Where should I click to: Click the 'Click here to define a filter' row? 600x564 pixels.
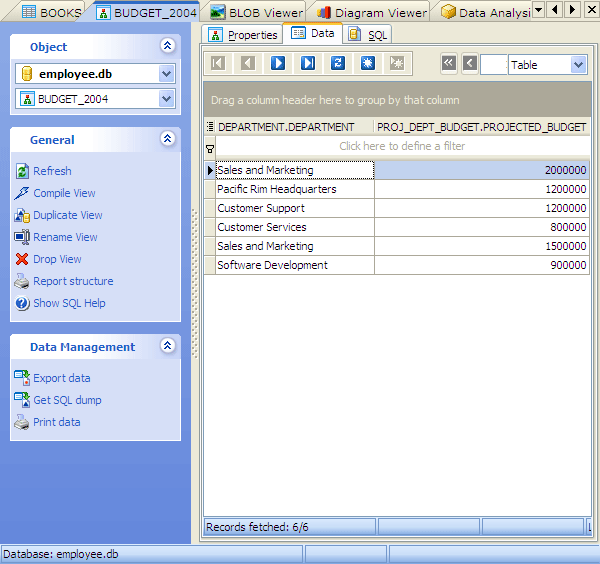pos(402,146)
